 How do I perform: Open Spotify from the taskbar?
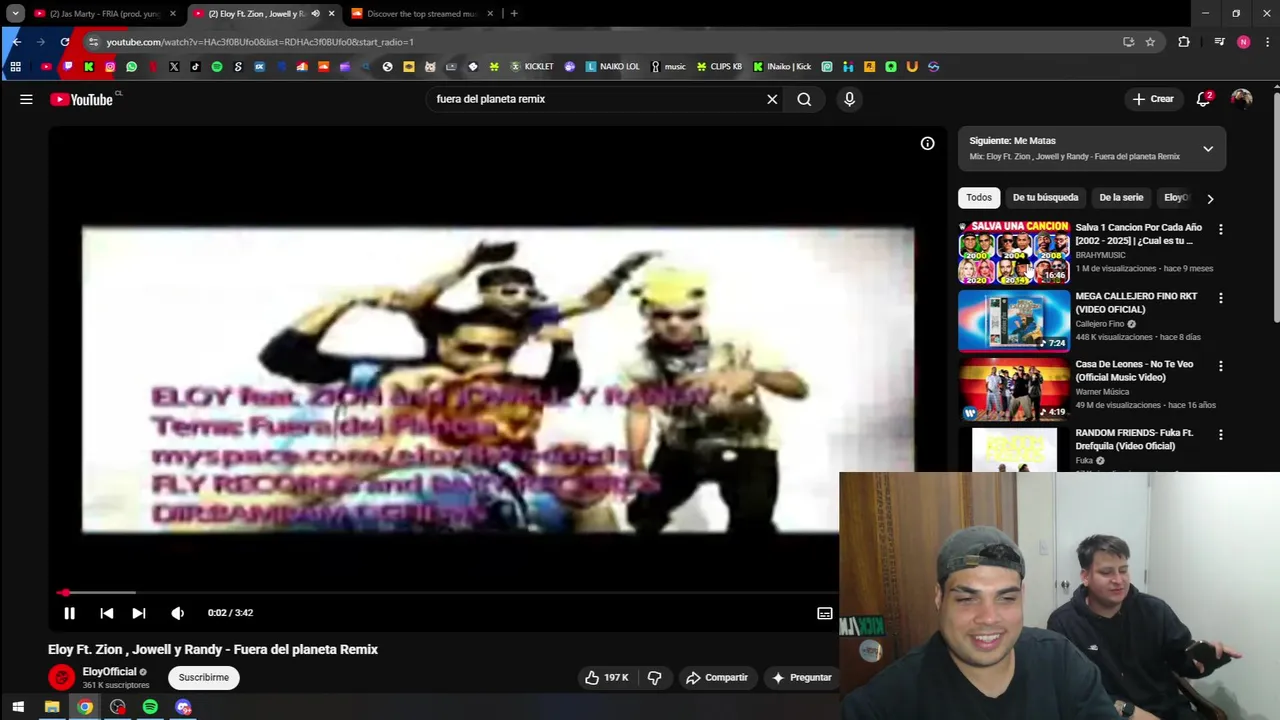coord(150,707)
